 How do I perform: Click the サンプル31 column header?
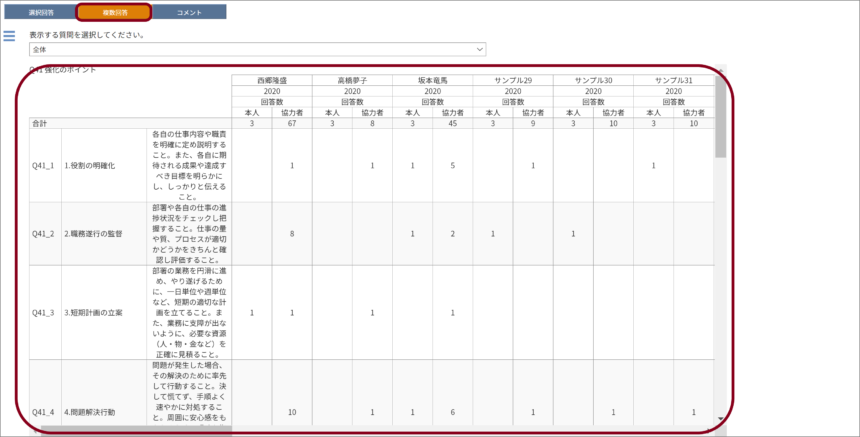point(673,80)
